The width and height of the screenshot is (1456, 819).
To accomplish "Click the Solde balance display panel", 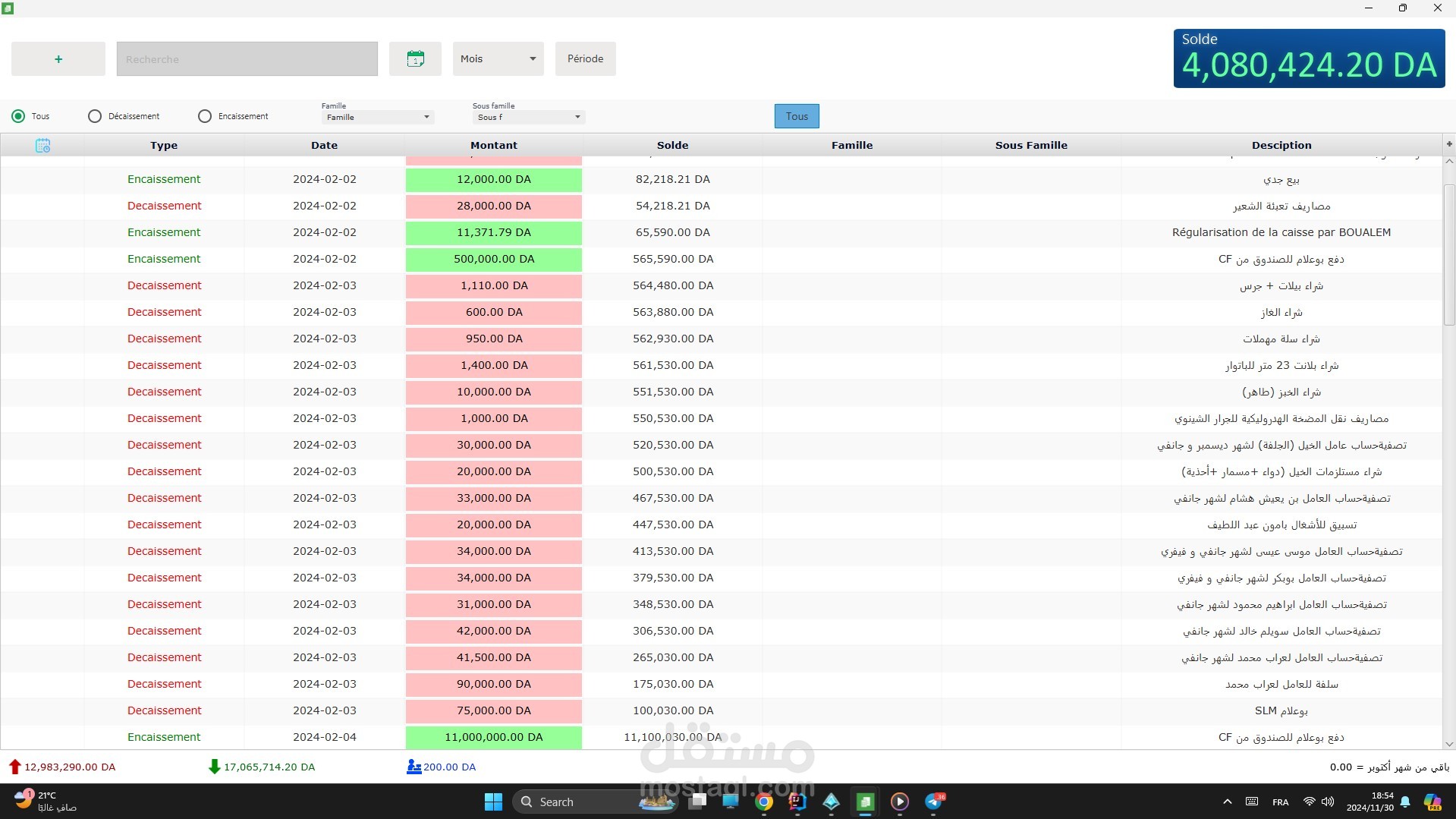I will click(x=1309, y=58).
